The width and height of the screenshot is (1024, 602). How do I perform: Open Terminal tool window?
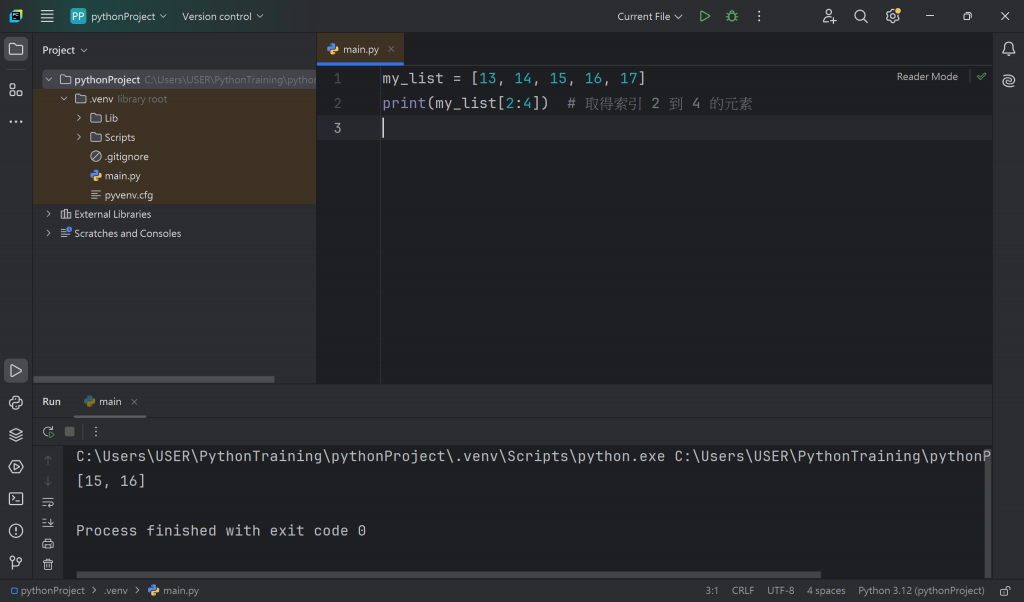pyautogui.click(x=16, y=499)
